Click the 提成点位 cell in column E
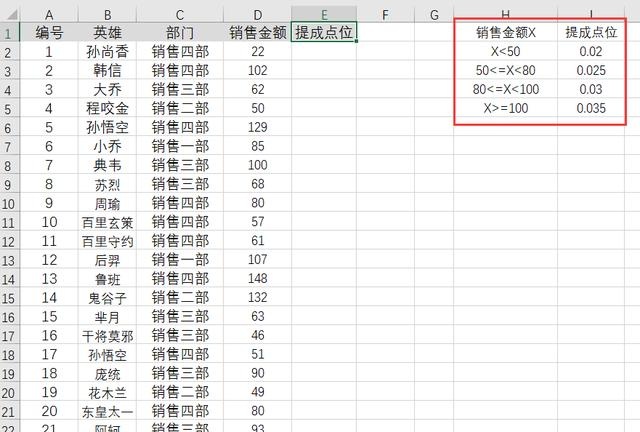This screenshot has height=432, width=640. coord(324,32)
